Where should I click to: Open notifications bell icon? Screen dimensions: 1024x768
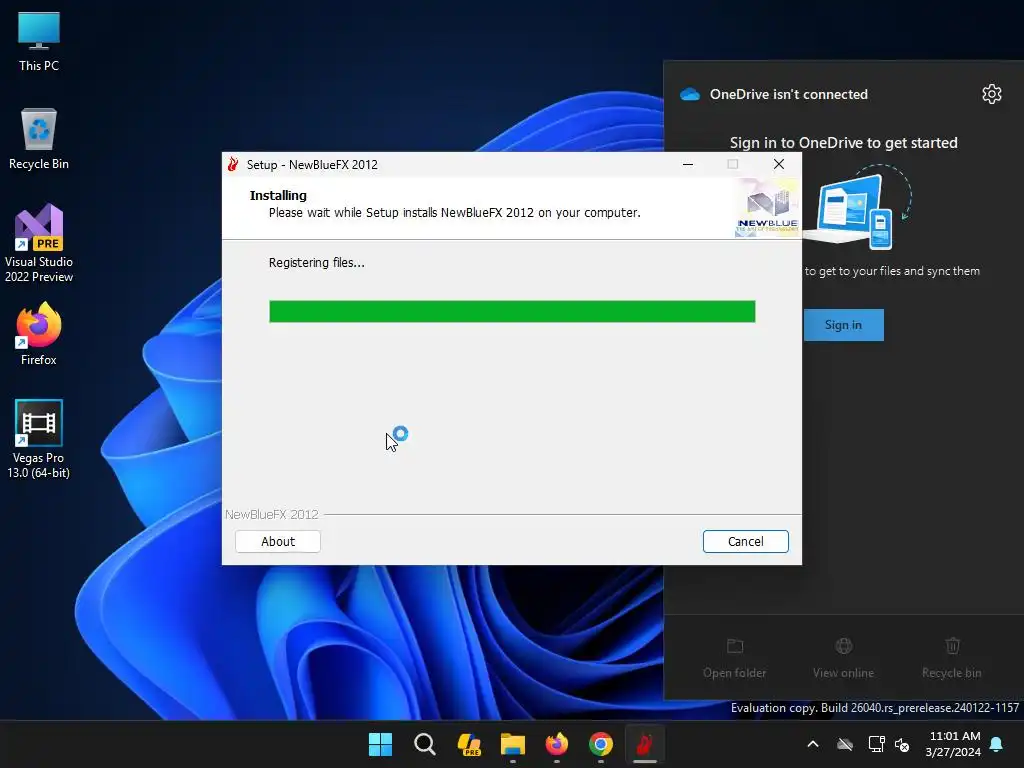[x=997, y=744]
